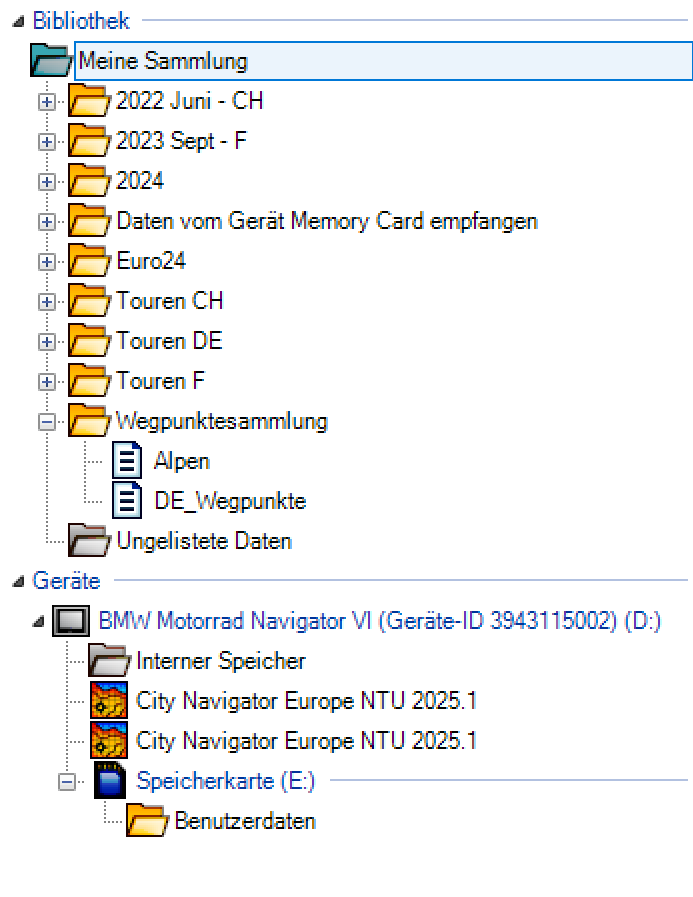Expand the 2023 Sept - F folder
The height and width of the screenshot is (897, 693).
[45, 142]
